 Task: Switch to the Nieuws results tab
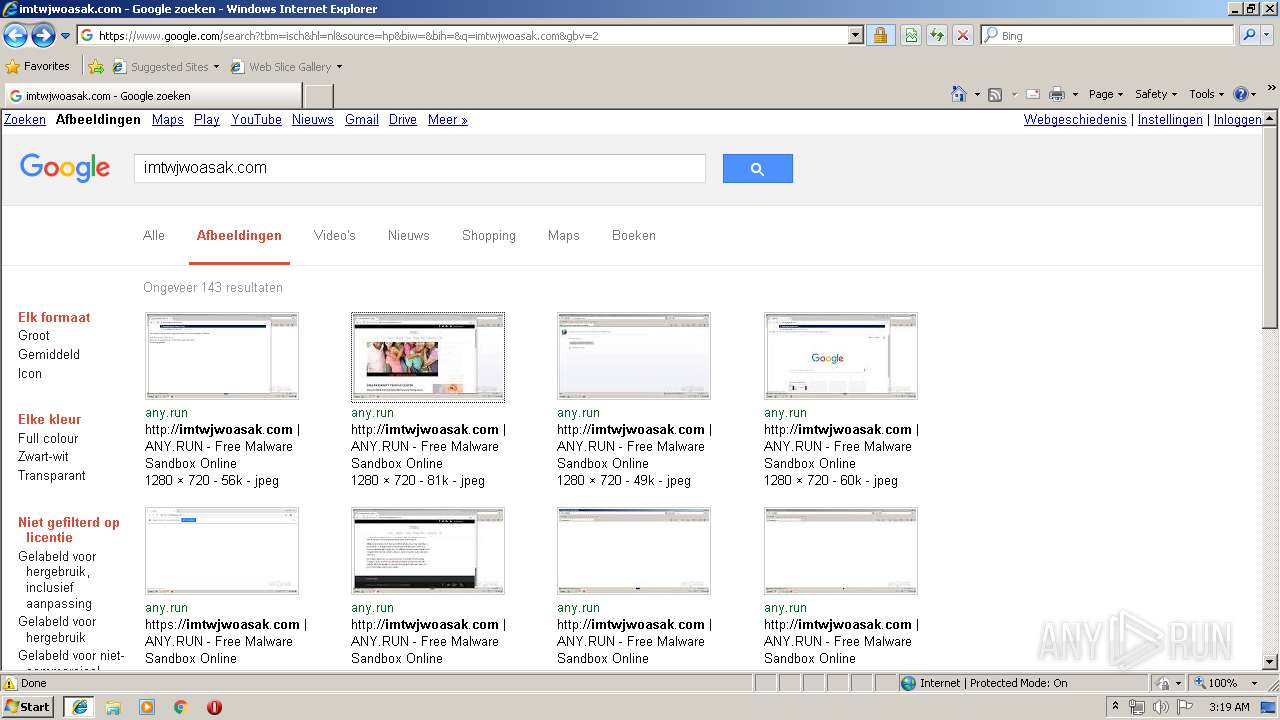tap(409, 236)
